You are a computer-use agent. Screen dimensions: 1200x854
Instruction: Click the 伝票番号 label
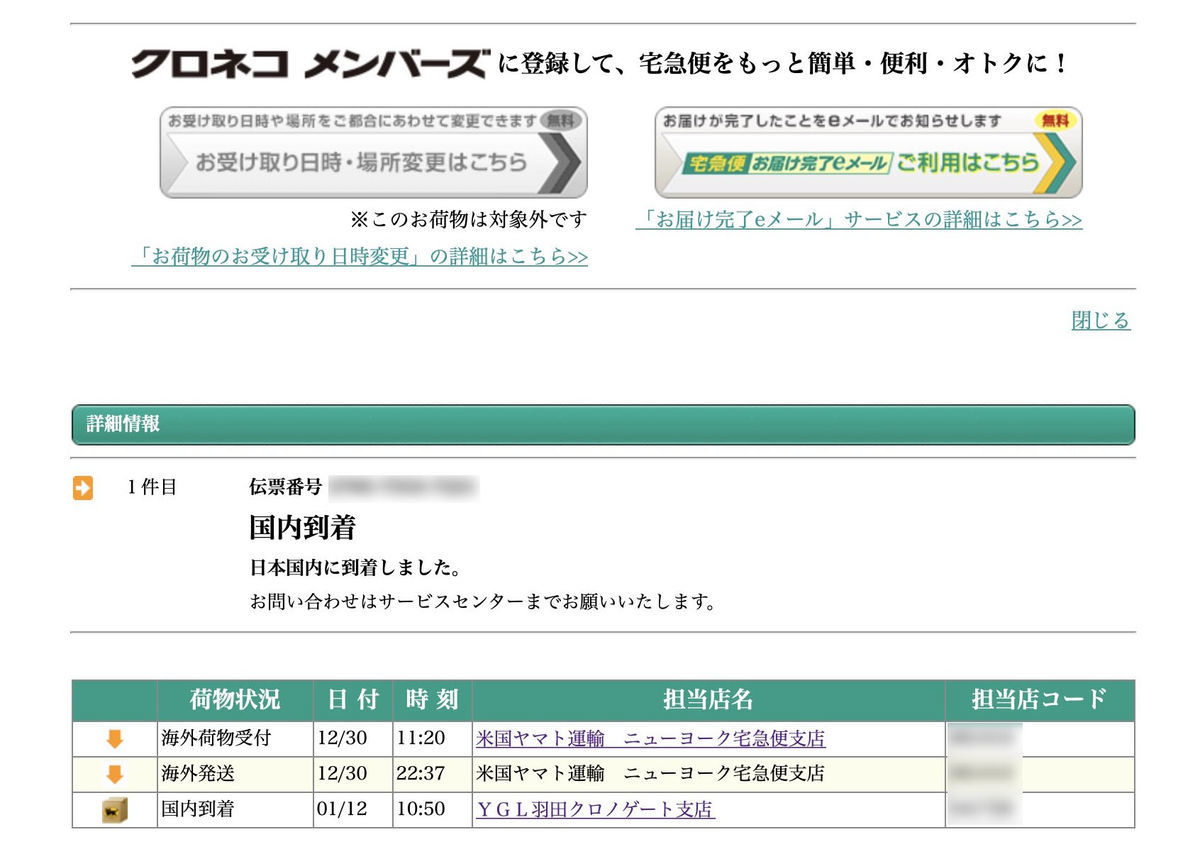[285, 488]
